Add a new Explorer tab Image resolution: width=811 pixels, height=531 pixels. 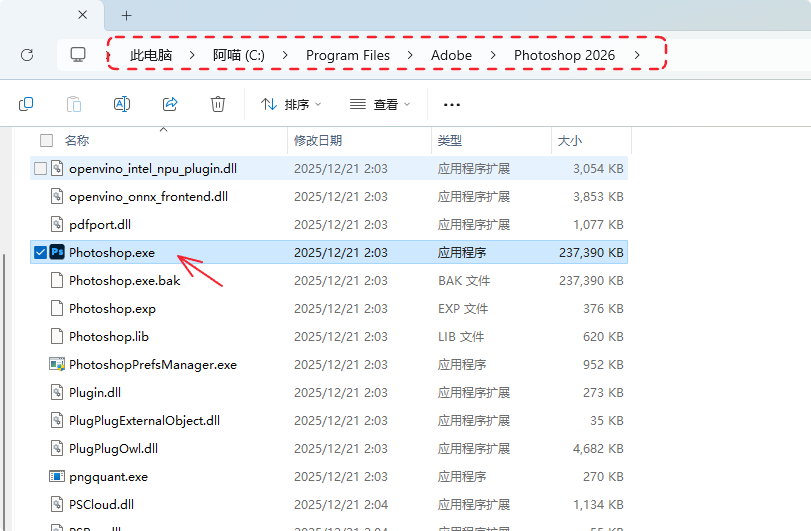[x=127, y=16]
